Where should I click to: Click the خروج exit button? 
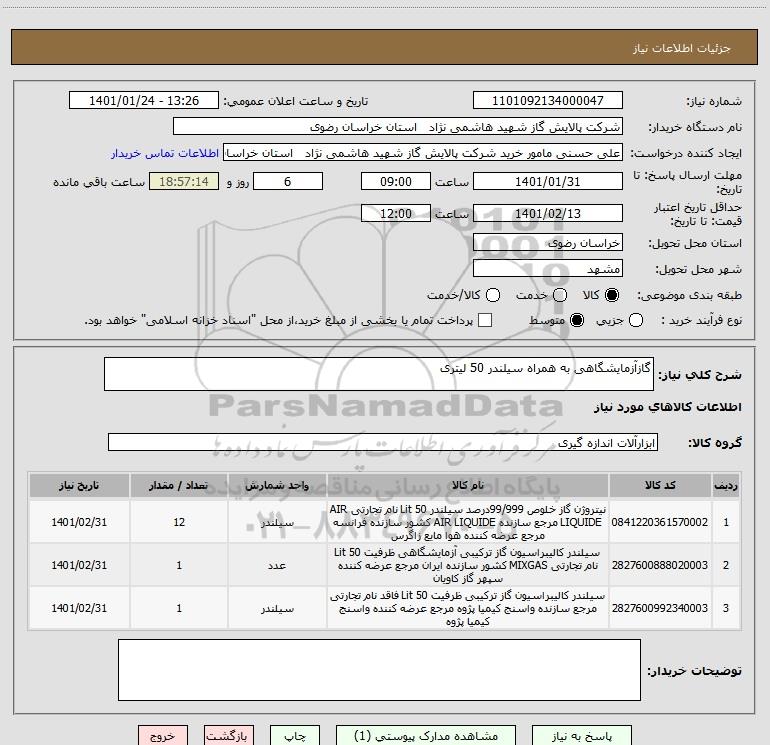tap(163, 736)
